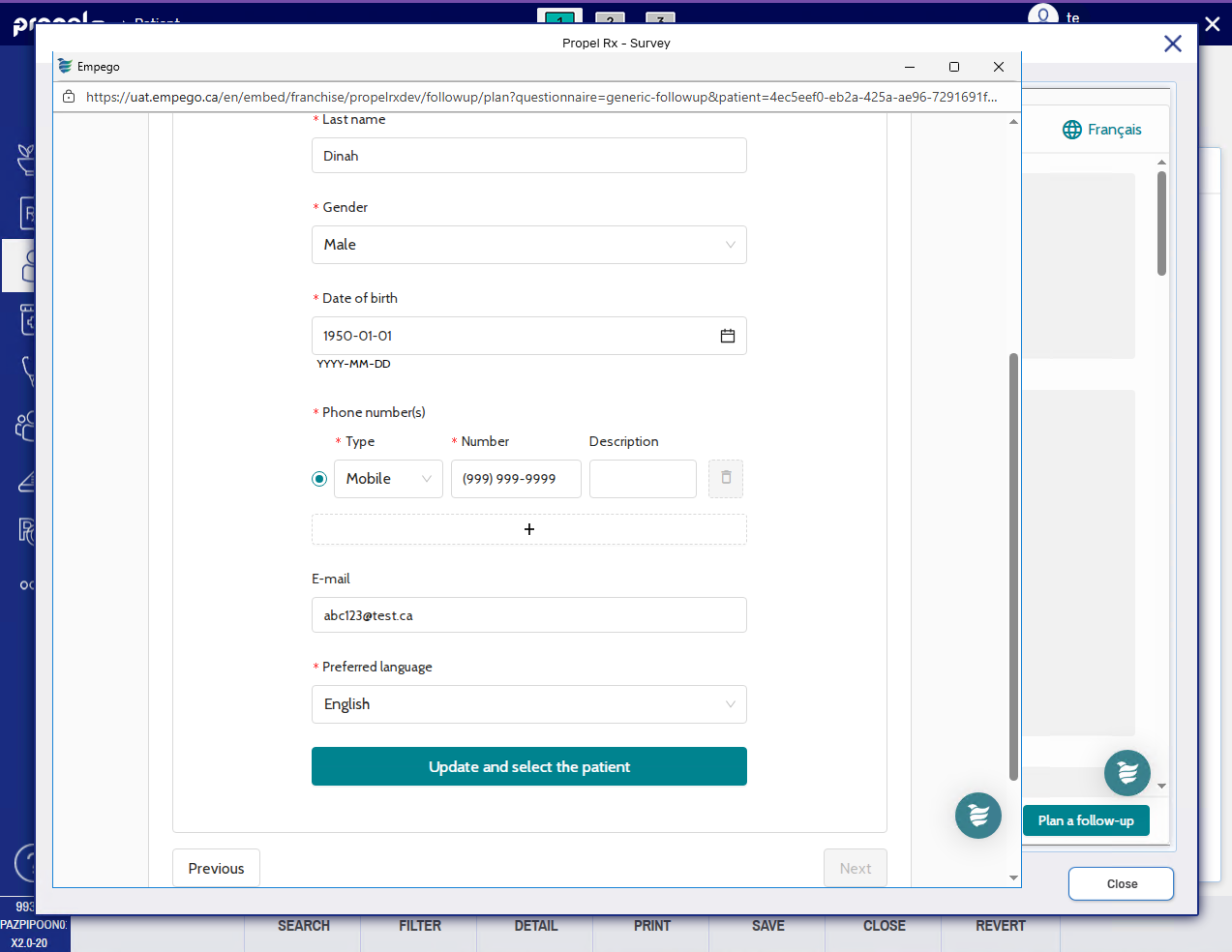Click into the E-mail input field
Viewport: 1232px width, 952px height.
(528, 615)
